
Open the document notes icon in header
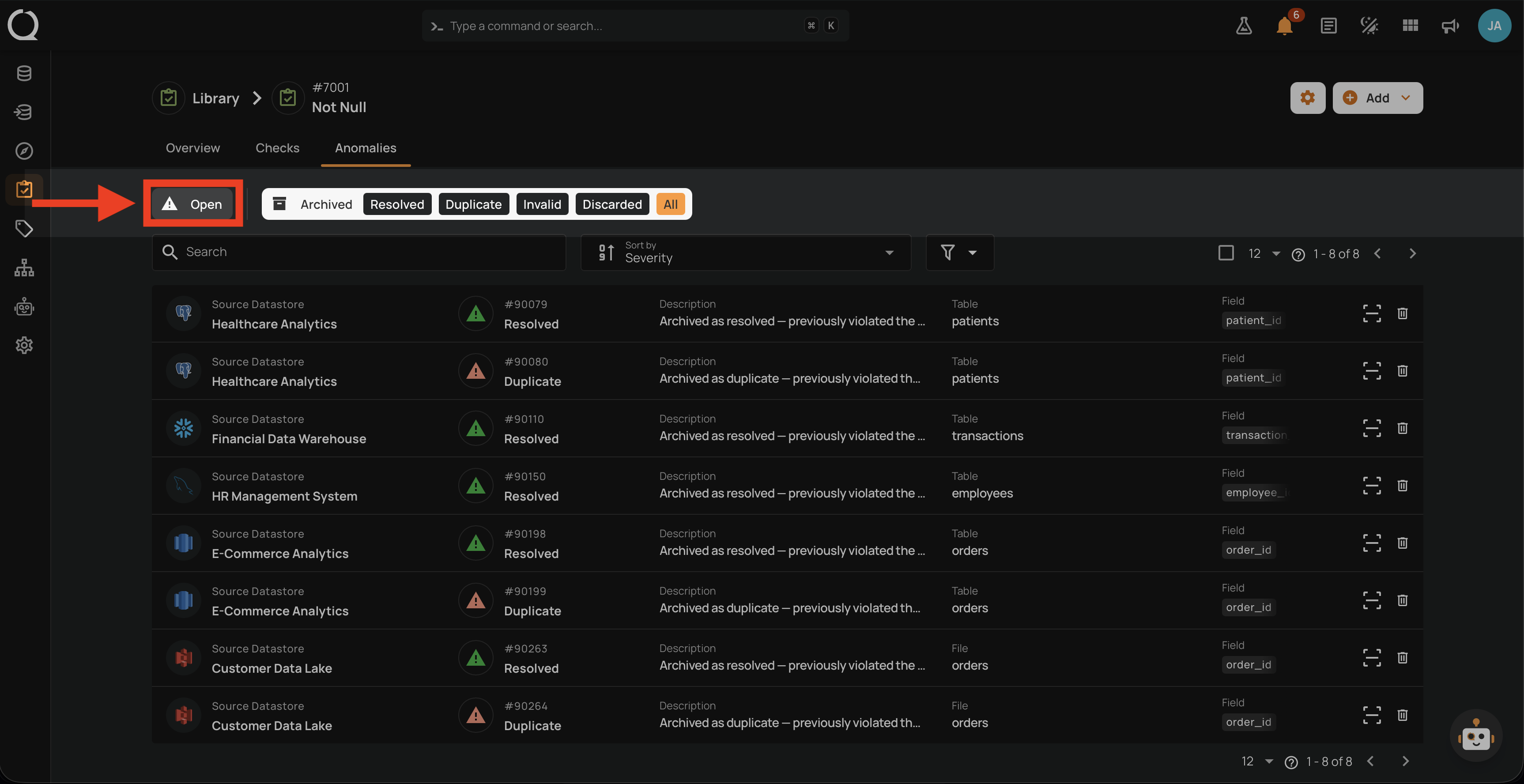pos(1328,26)
